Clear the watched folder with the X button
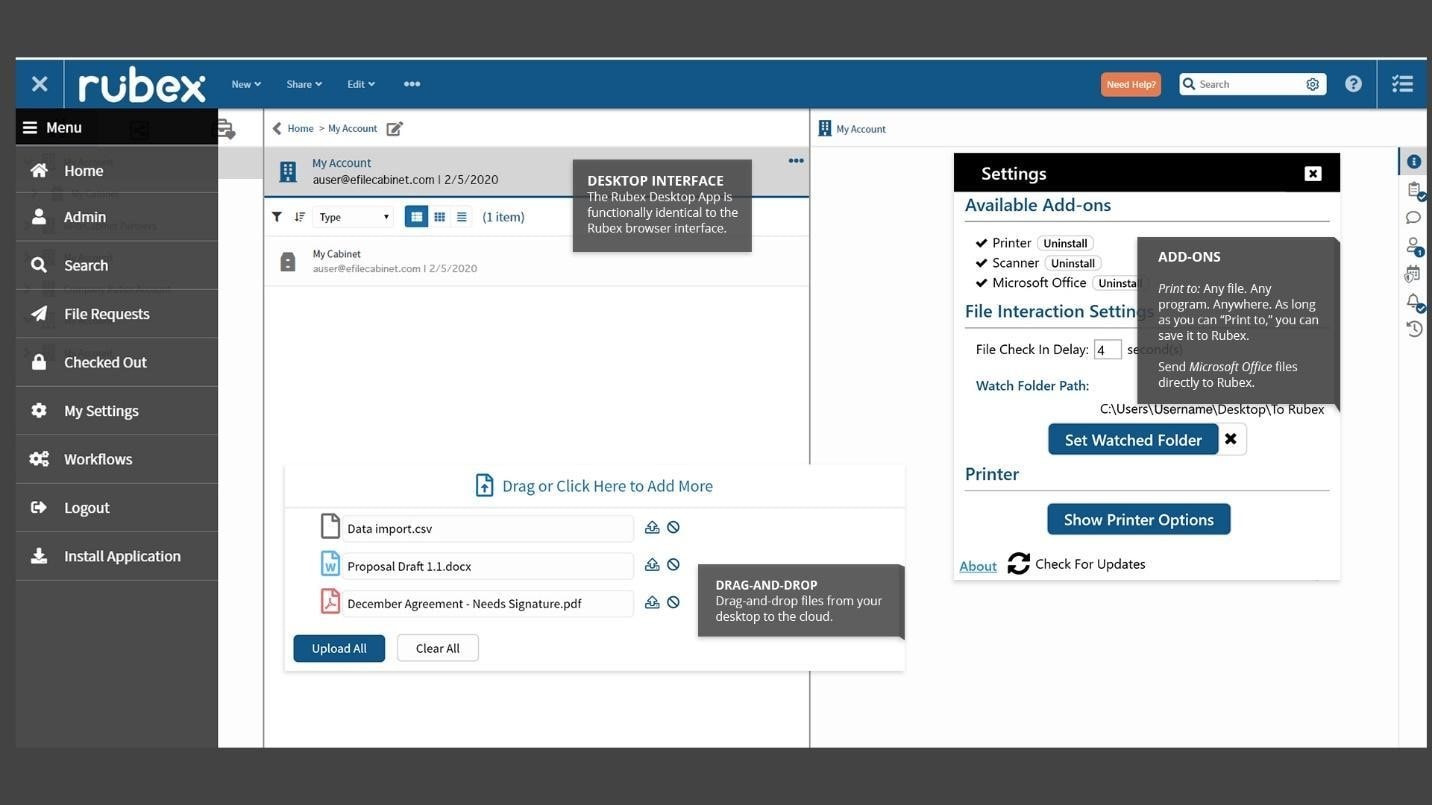This screenshot has height=805, width=1432. click(x=1231, y=439)
